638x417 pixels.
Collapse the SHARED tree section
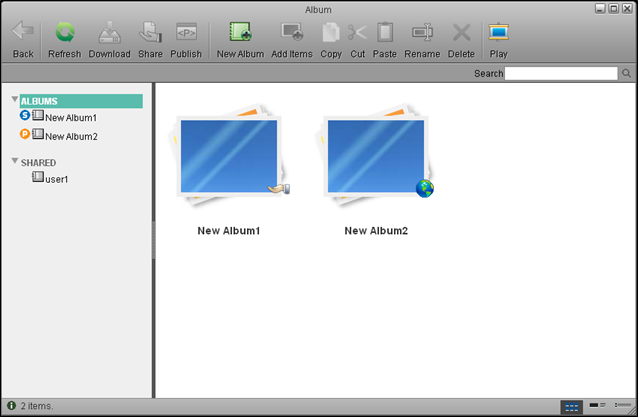(15, 162)
